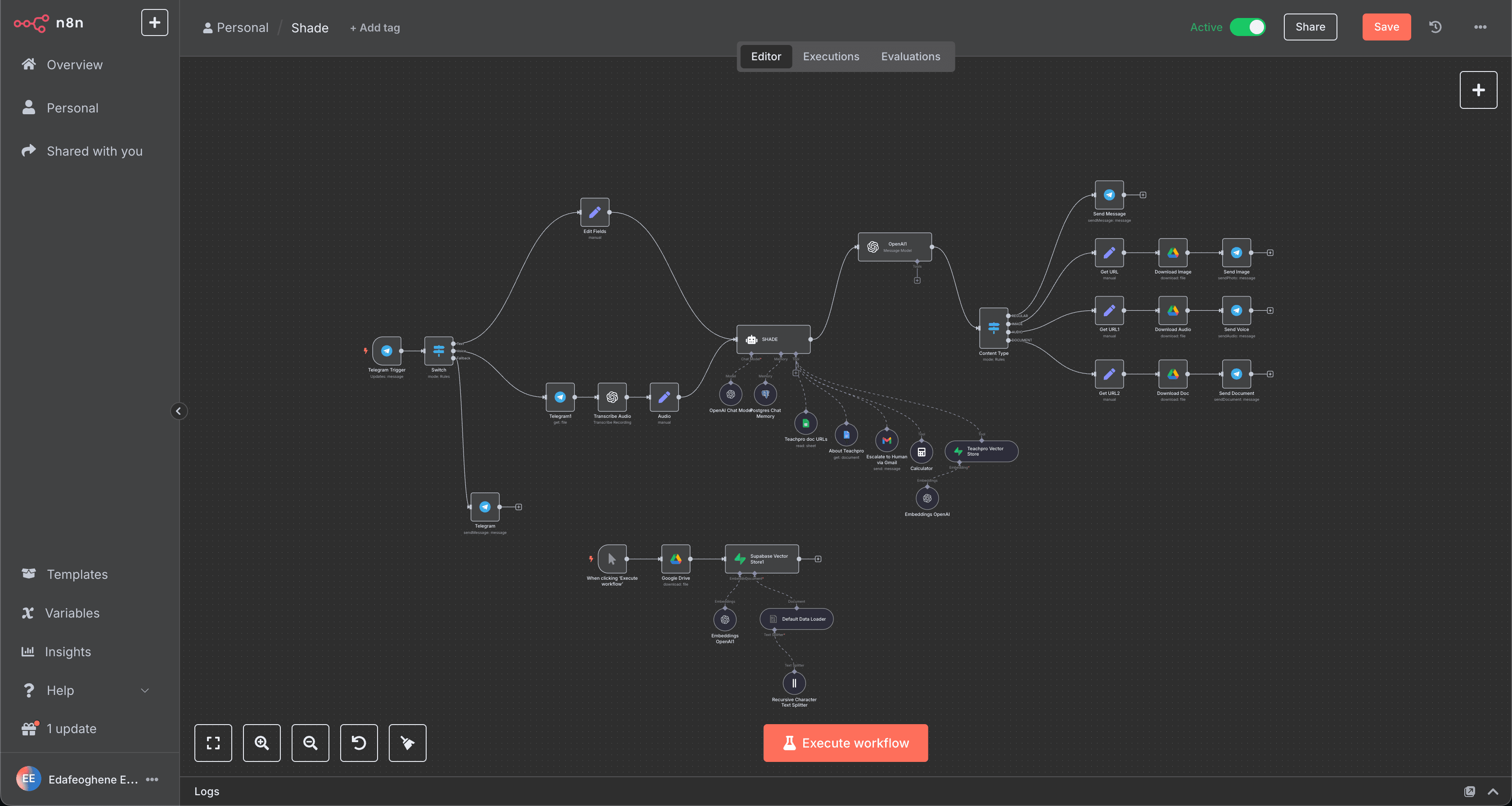Click the zoom out magnifier icon

(x=310, y=743)
